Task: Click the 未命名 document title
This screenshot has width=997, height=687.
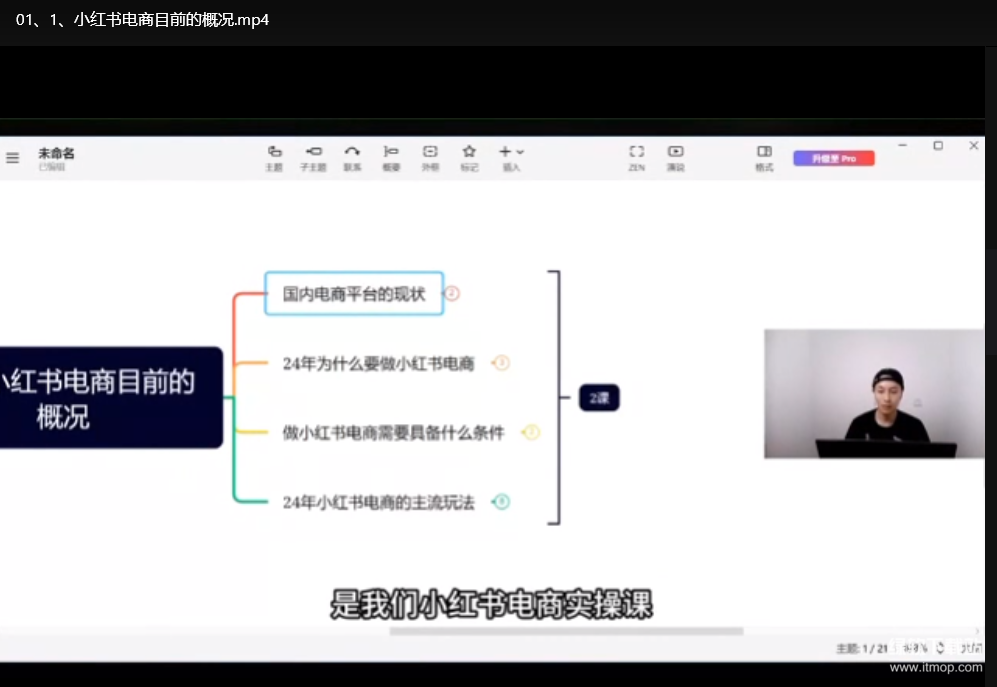Action: pos(56,153)
